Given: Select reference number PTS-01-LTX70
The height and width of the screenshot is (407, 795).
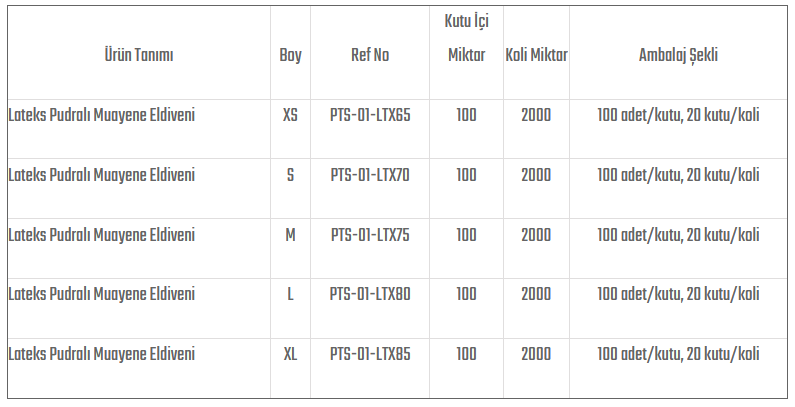Looking at the screenshot, I should 370,175.
